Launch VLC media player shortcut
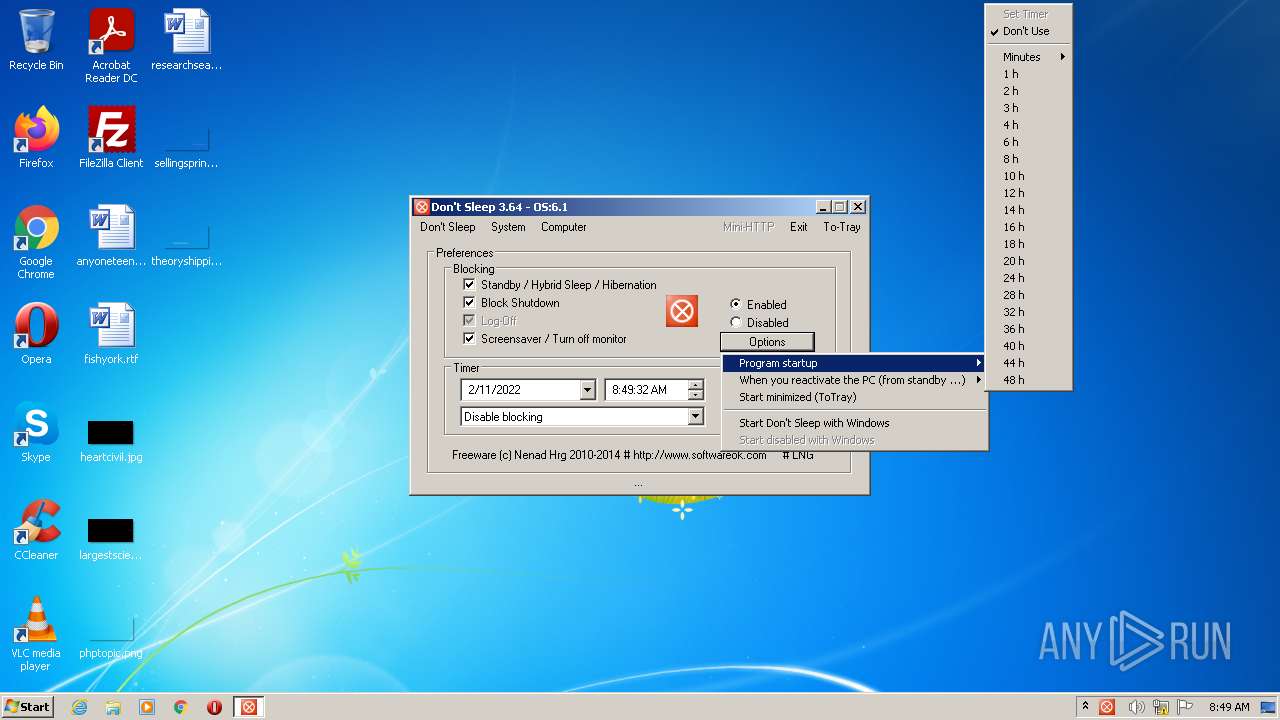This screenshot has height=720, width=1280. 36,634
